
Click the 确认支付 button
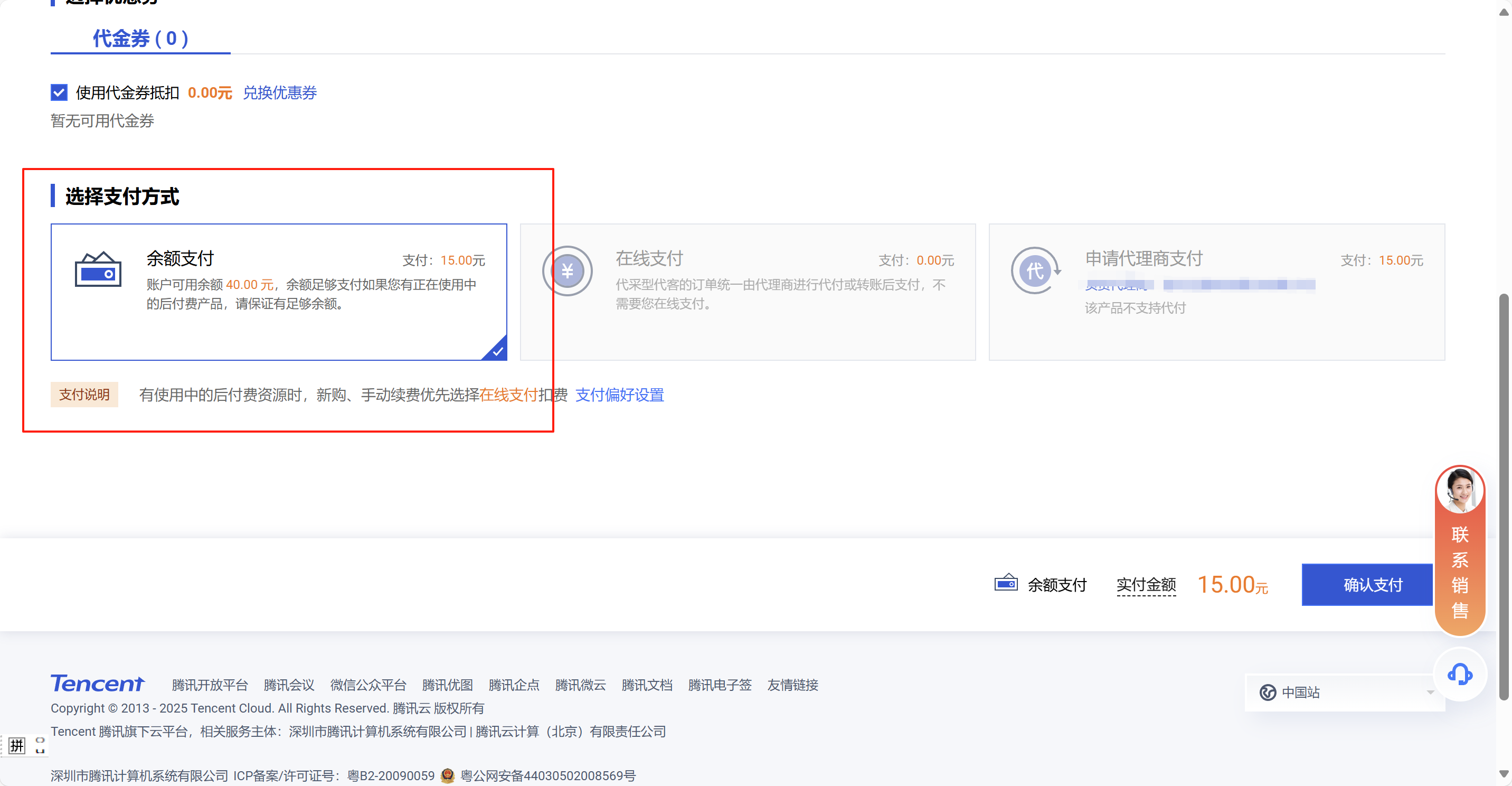coord(1367,585)
